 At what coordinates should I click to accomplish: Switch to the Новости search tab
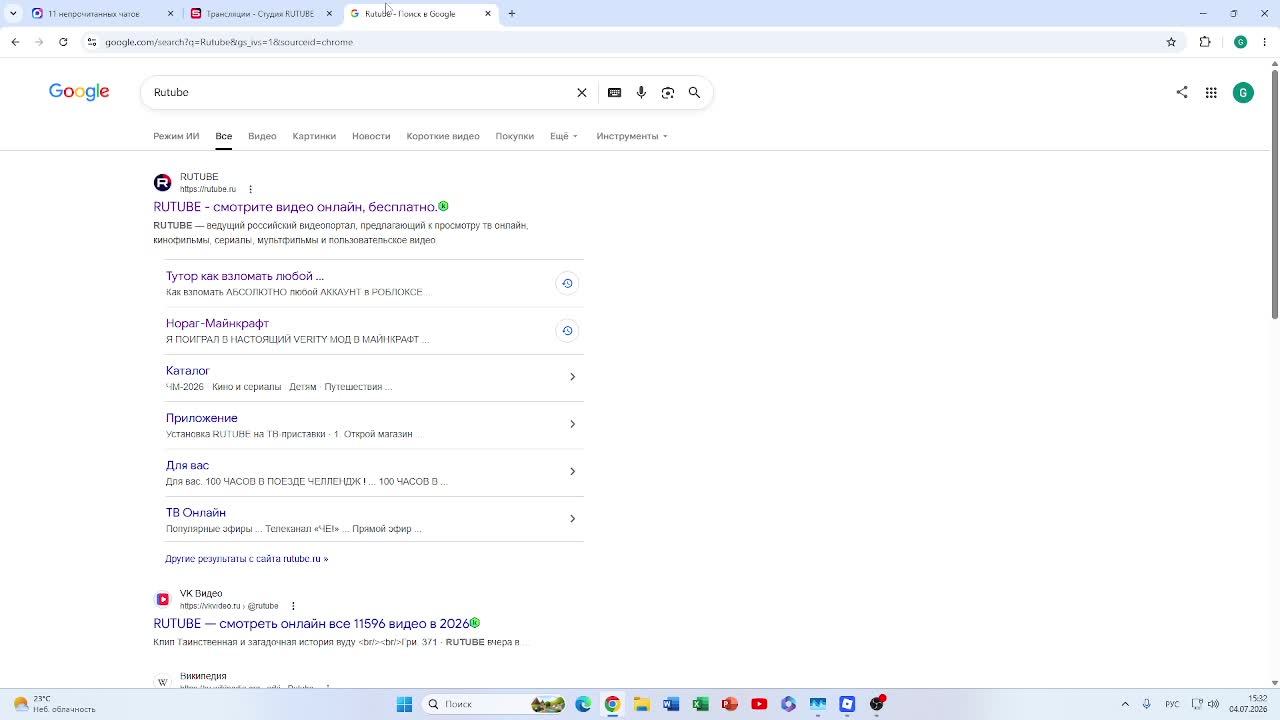click(x=371, y=136)
